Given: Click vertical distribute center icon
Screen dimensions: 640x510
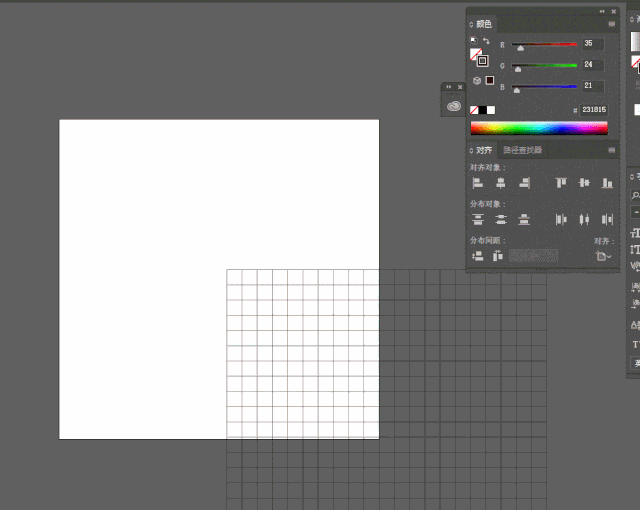Looking at the screenshot, I should (501, 219).
